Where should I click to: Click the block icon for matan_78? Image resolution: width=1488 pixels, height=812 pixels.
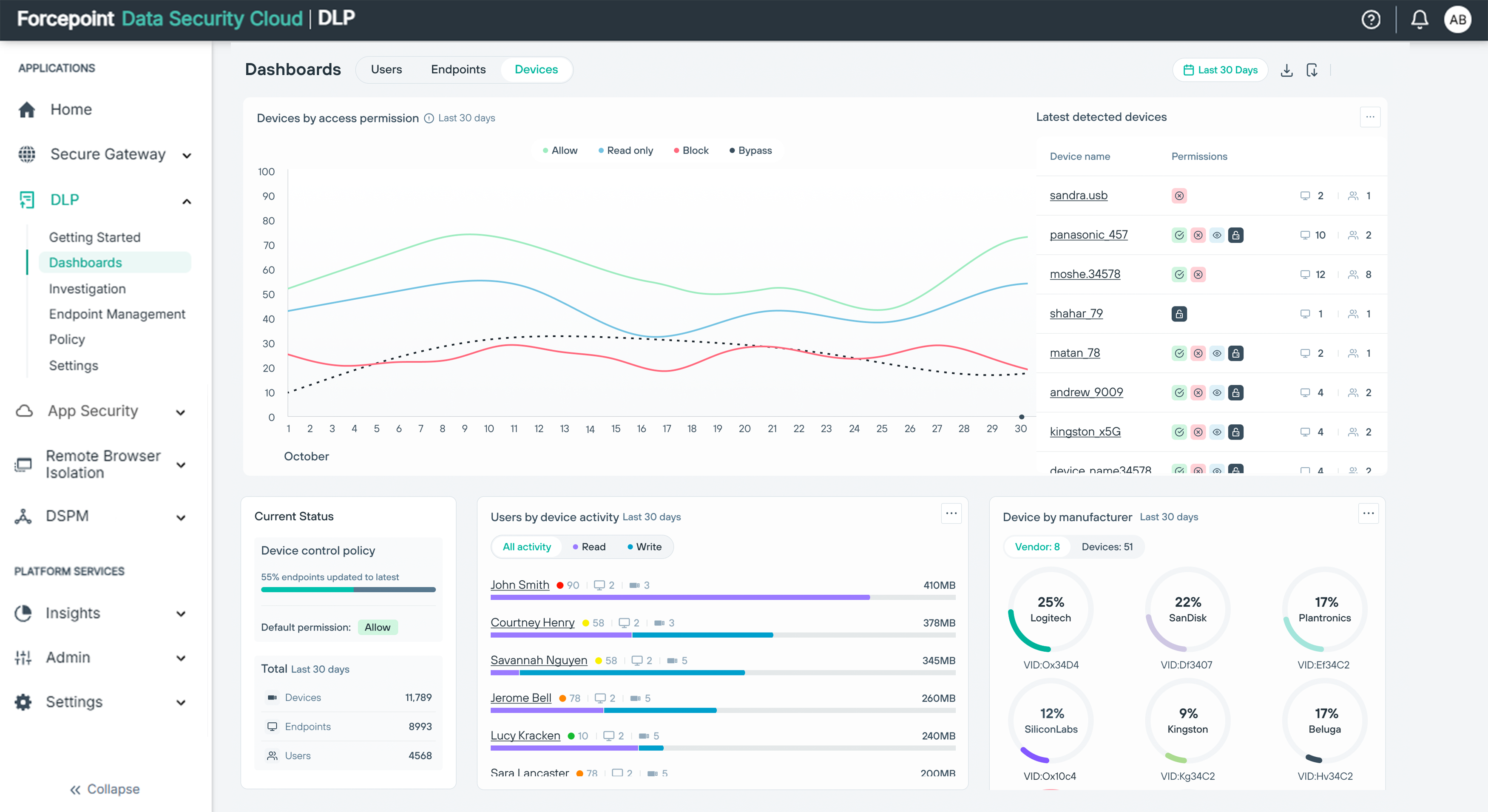click(1198, 353)
